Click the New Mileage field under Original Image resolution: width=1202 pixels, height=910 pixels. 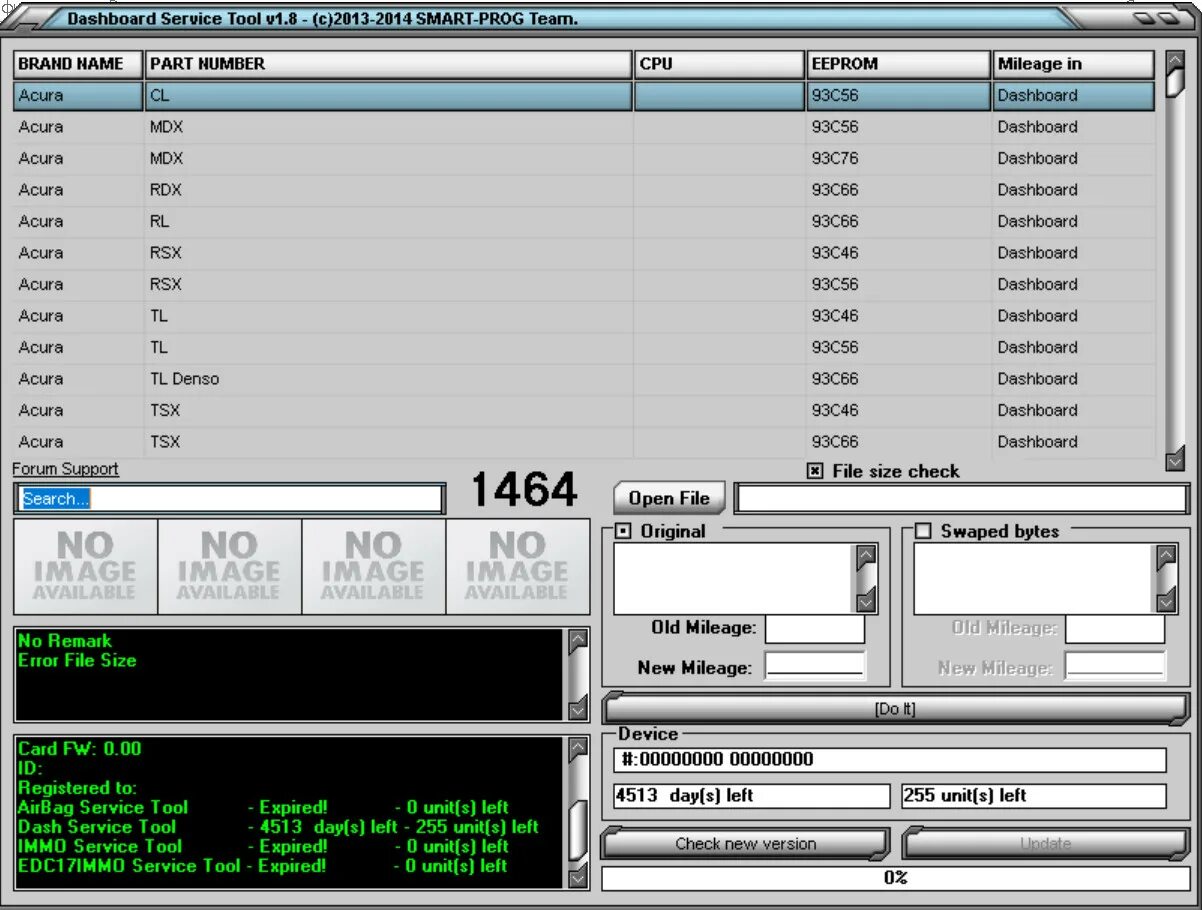click(815, 666)
